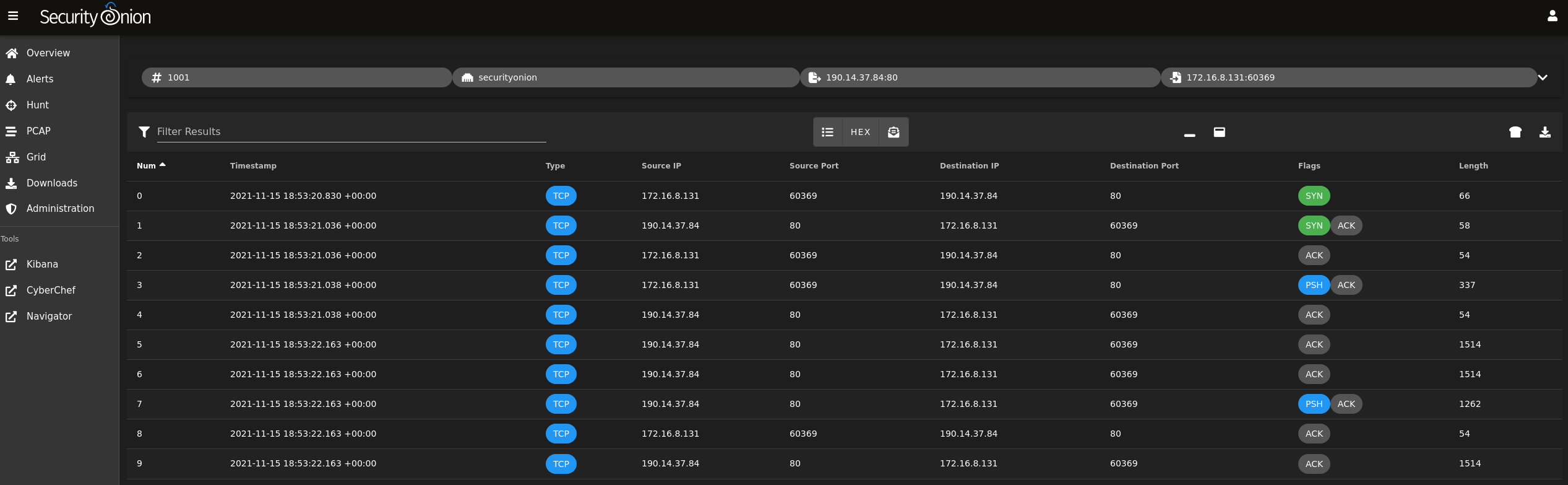Click the TCP badge in packet 5
Image resolution: width=1568 pixels, height=485 pixels.
pos(561,344)
